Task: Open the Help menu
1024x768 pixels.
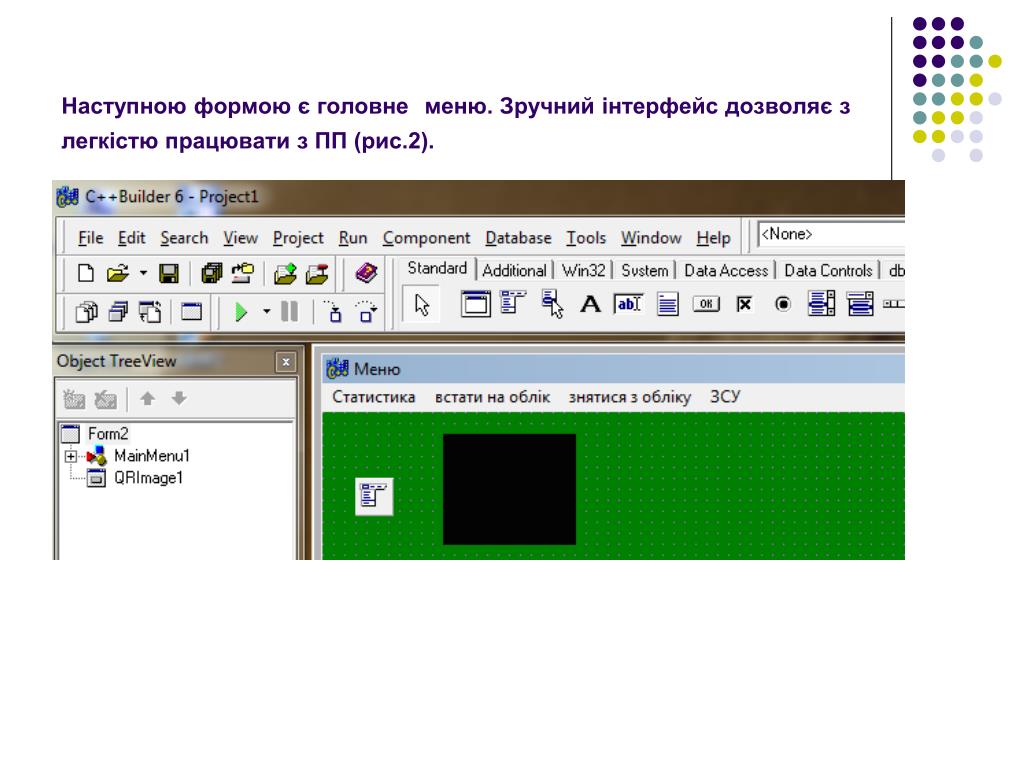Action: click(x=713, y=239)
